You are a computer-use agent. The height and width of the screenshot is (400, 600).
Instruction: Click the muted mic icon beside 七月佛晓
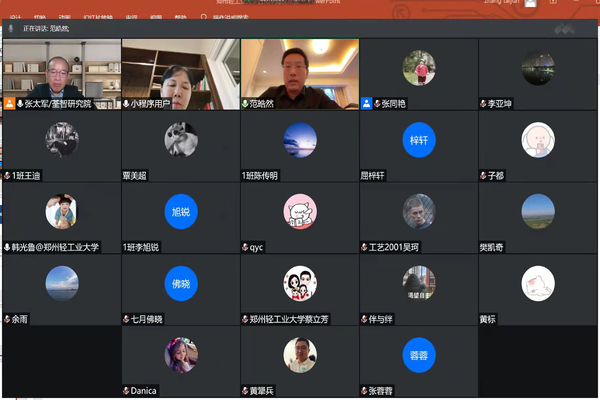click(127, 319)
